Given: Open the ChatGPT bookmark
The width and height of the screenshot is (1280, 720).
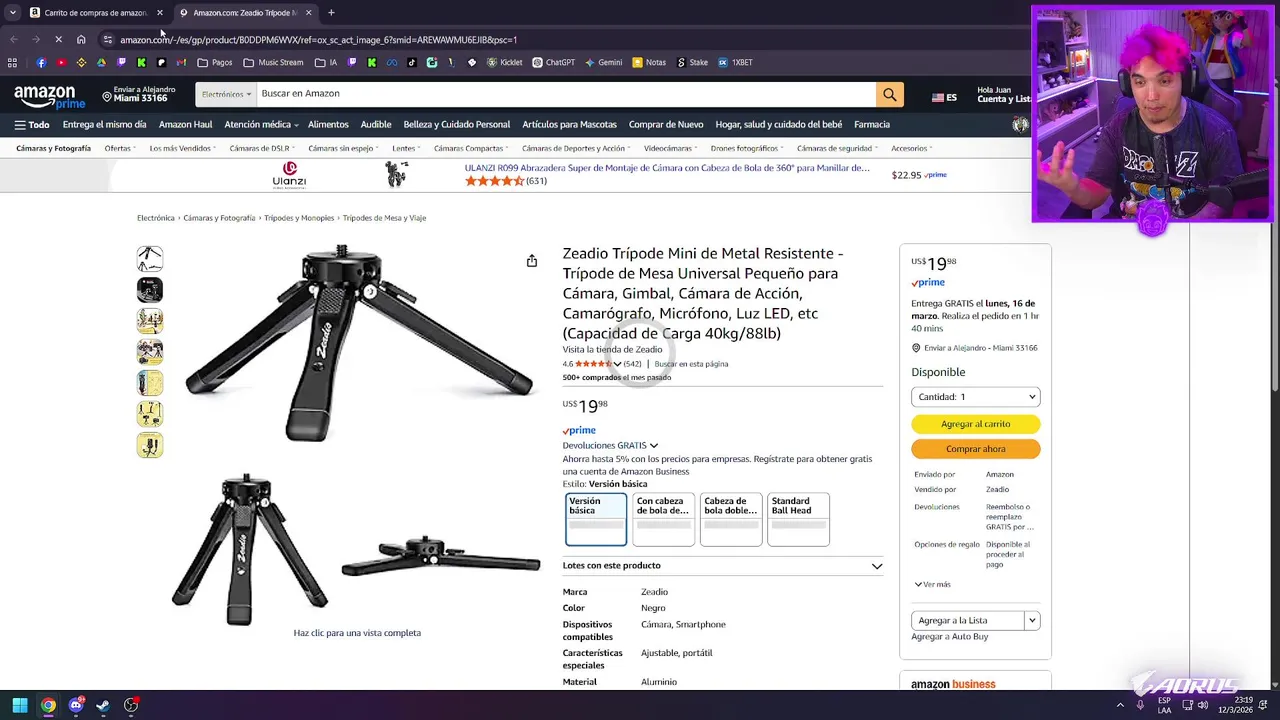Looking at the screenshot, I should pyautogui.click(x=553, y=62).
